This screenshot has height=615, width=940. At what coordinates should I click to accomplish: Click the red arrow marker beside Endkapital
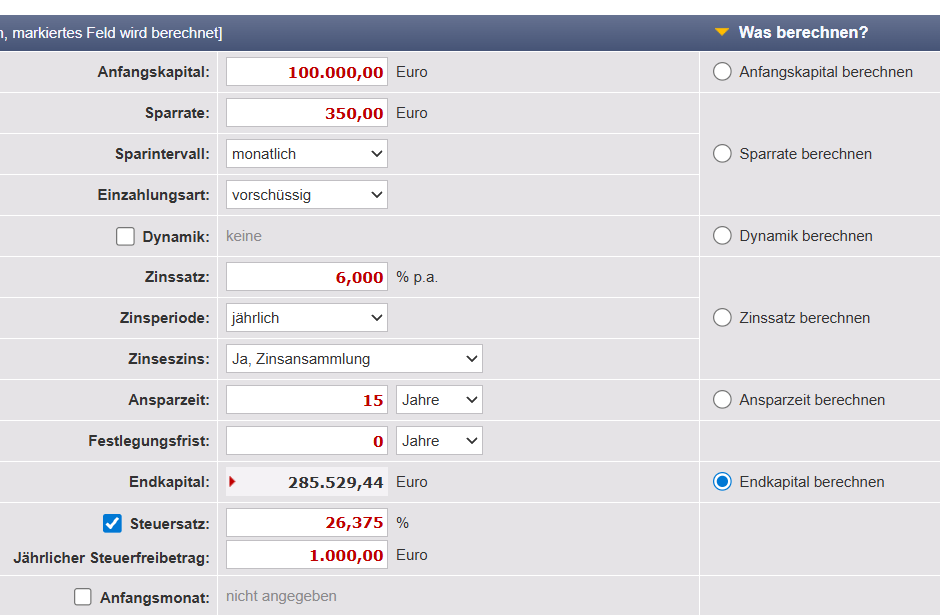click(x=233, y=482)
